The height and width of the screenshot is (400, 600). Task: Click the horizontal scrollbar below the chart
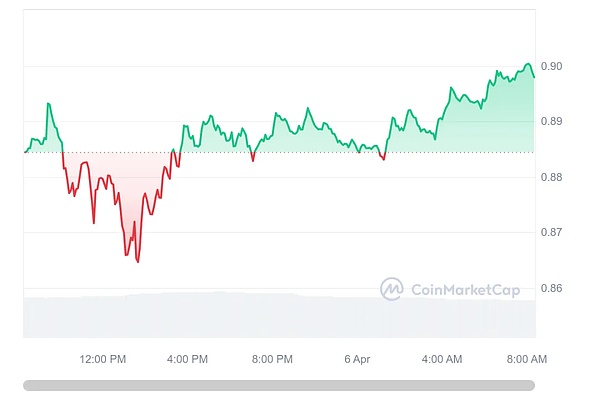(x=279, y=385)
